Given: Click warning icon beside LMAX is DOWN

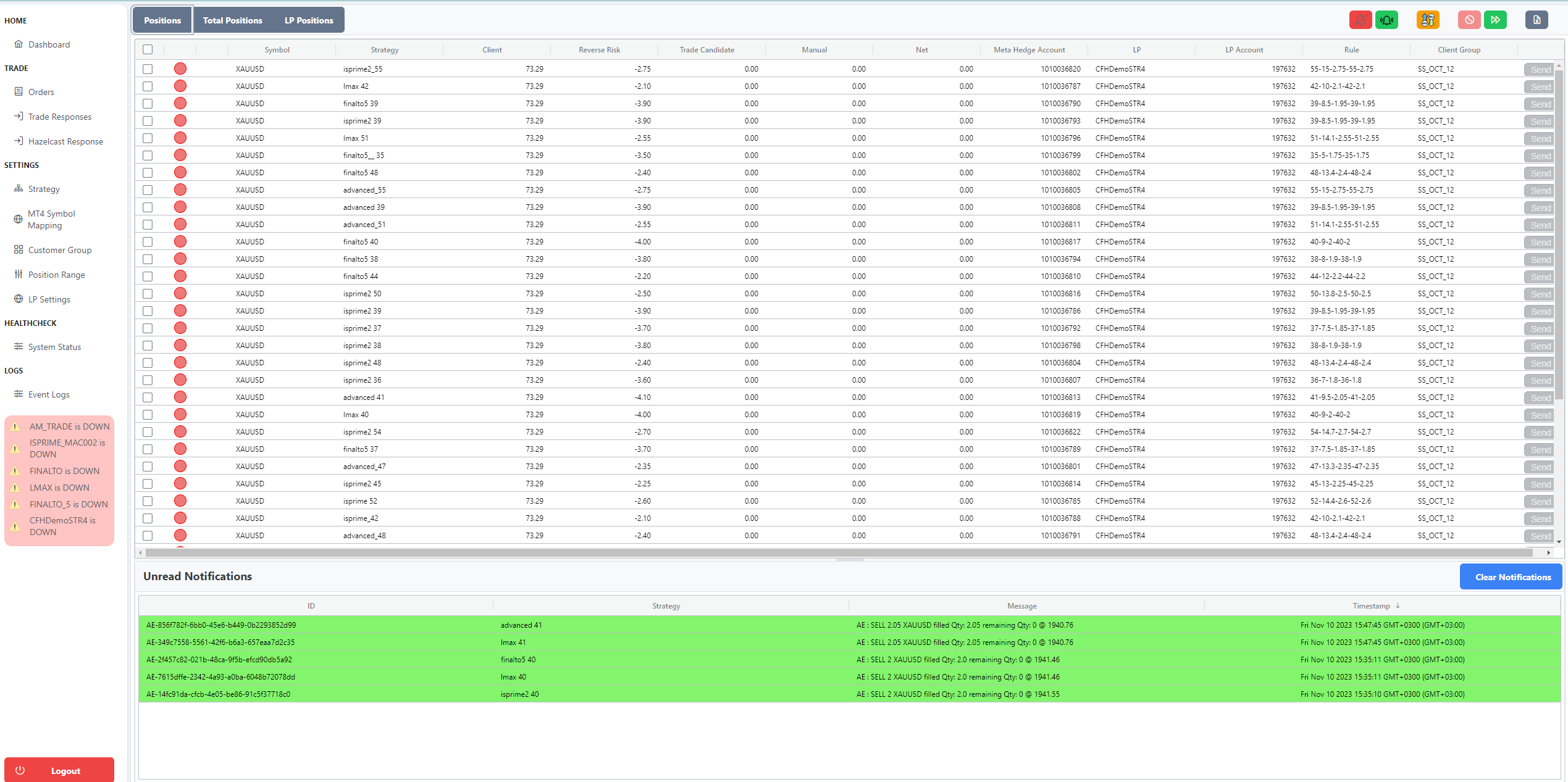Looking at the screenshot, I should coord(15,488).
